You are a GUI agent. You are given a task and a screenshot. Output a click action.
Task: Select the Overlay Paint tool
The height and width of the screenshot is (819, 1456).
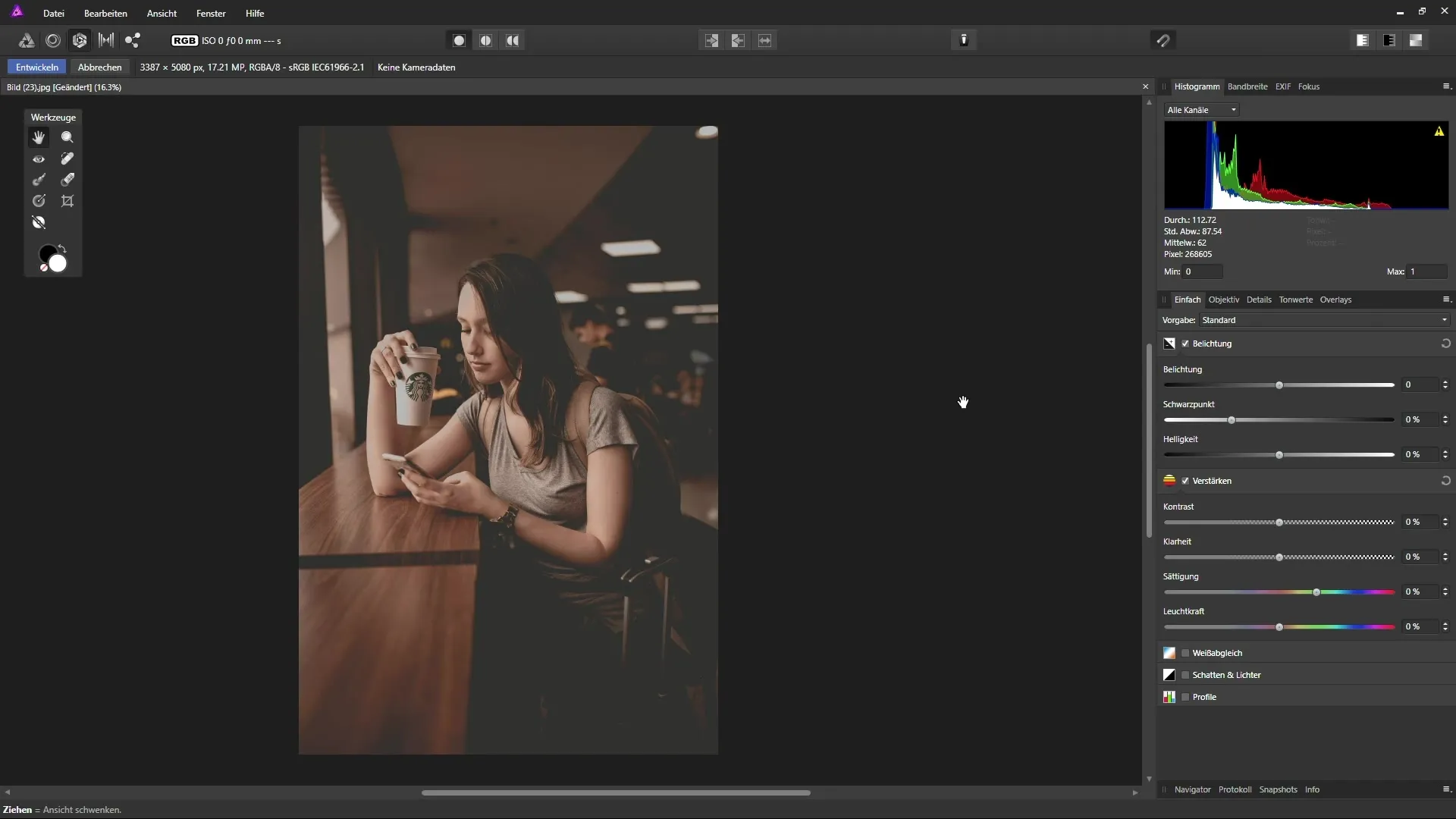click(39, 180)
